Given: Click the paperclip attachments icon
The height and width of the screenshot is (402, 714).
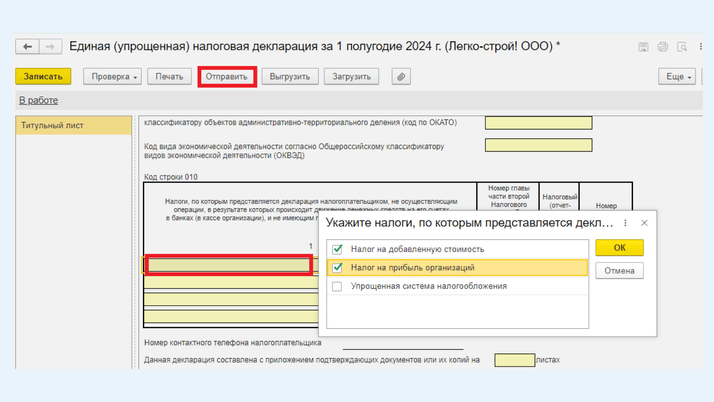Looking at the screenshot, I should [x=399, y=76].
